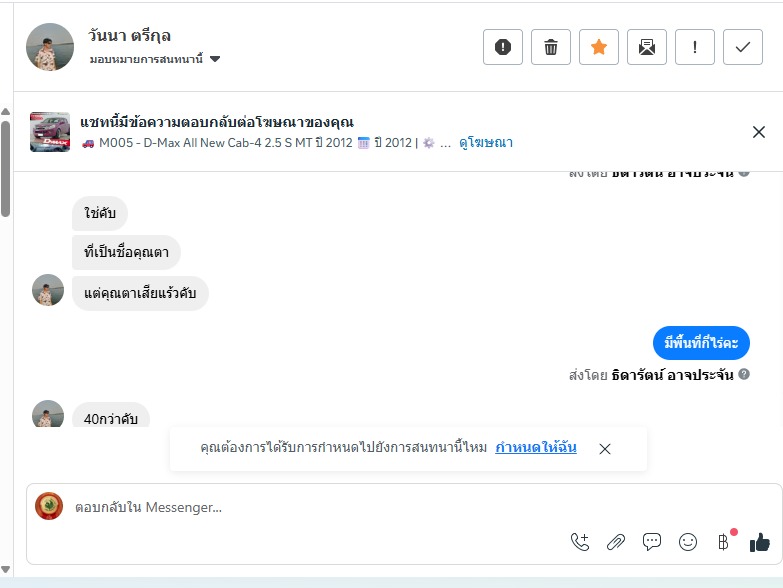Attach a file with paperclip icon
Image resolution: width=783 pixels, height=588 pixels.
click(x=616, y=542)
